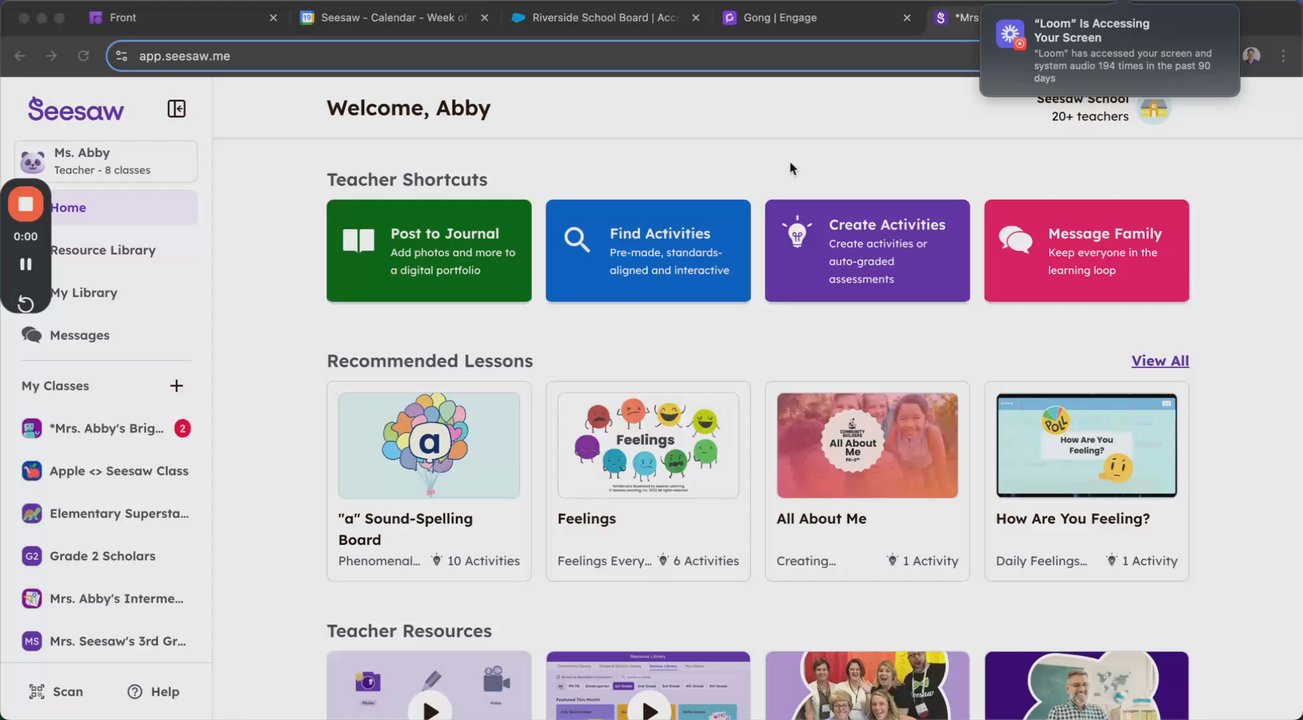Open the All About Me thumbnail

click(867, 446)
